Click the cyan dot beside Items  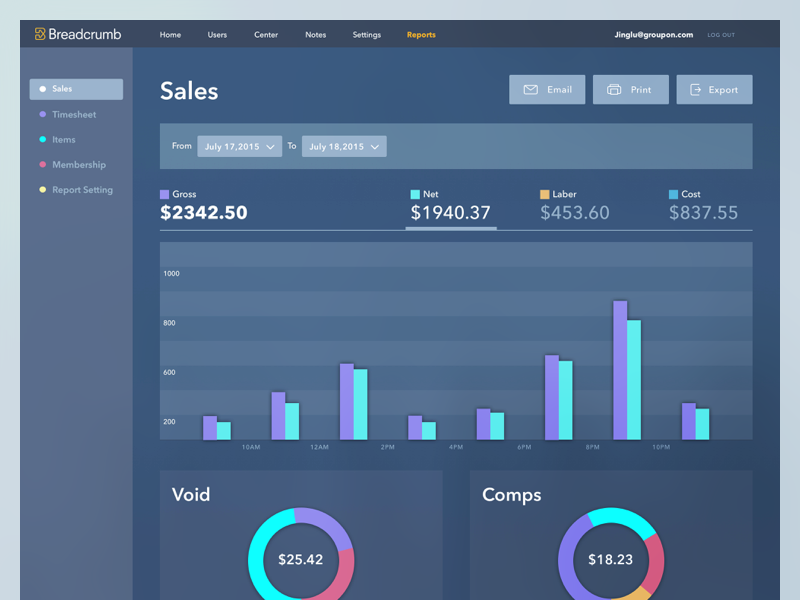pyautogui.click(x=43, y=139)
